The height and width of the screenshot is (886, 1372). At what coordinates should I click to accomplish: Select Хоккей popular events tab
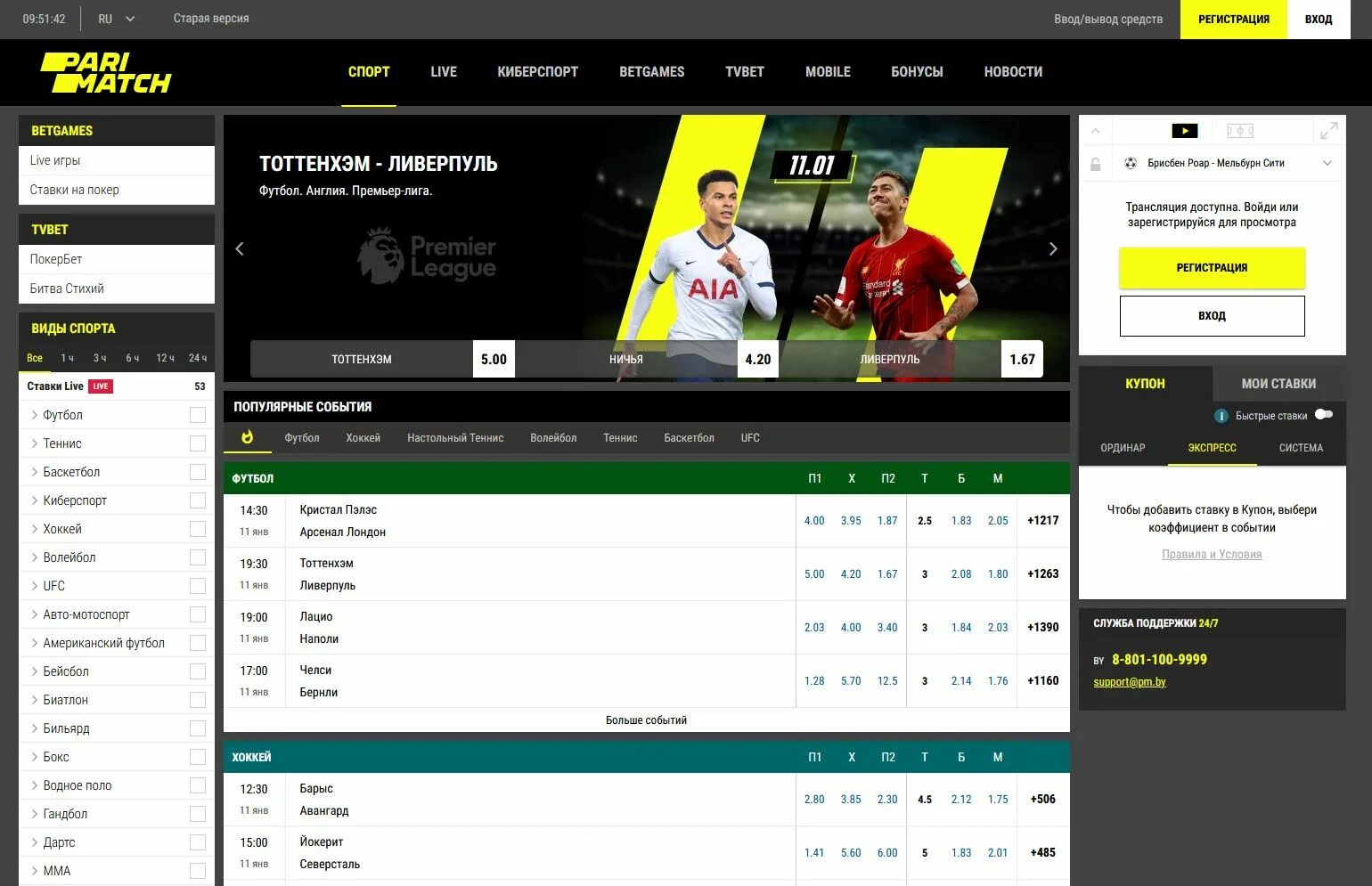pos(363,438)
